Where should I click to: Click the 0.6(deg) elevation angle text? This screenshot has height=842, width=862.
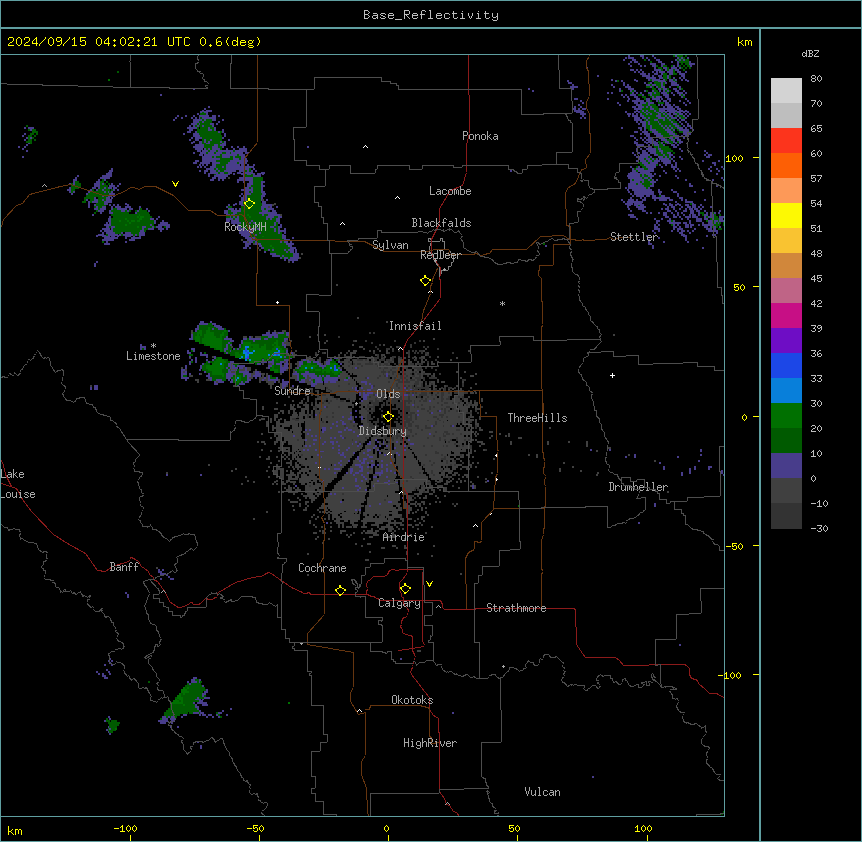coord(230,42)
